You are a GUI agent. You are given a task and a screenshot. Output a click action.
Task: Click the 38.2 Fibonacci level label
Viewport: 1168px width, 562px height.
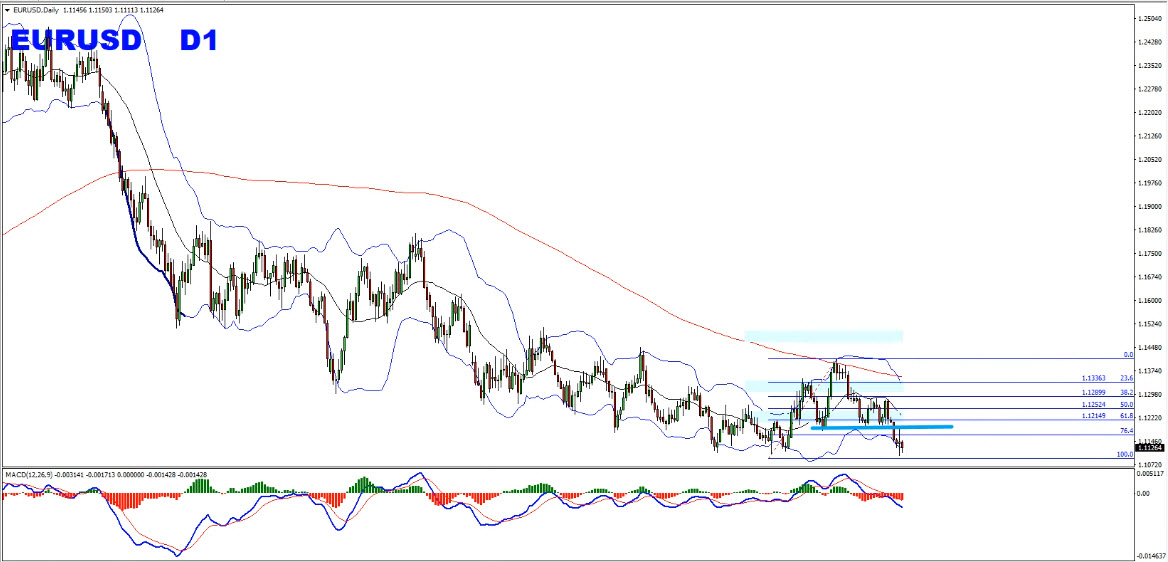pyautogui.click(x=1125, y=393)
